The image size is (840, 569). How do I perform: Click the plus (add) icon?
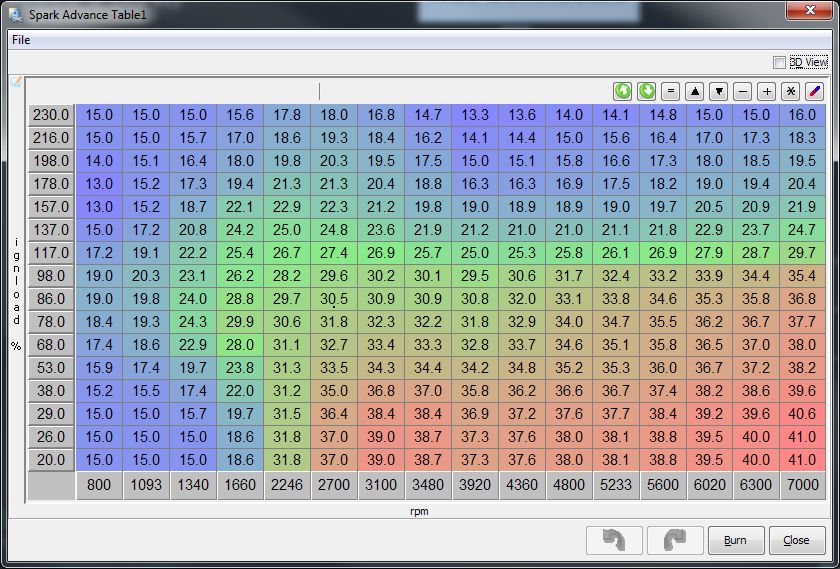click(767, 91)
